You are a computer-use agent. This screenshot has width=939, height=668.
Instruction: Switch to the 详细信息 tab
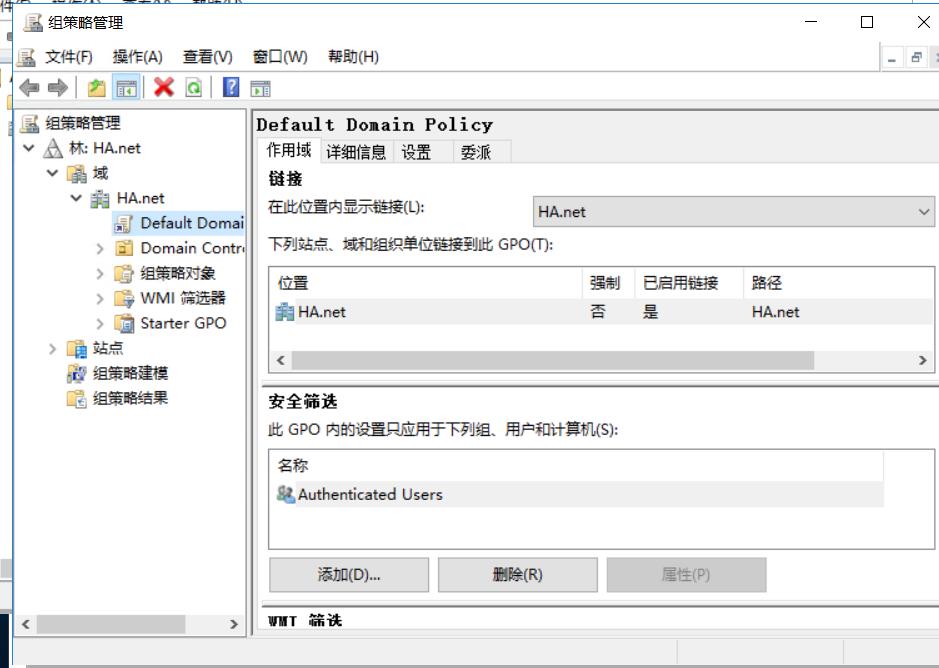click(356, 152)
